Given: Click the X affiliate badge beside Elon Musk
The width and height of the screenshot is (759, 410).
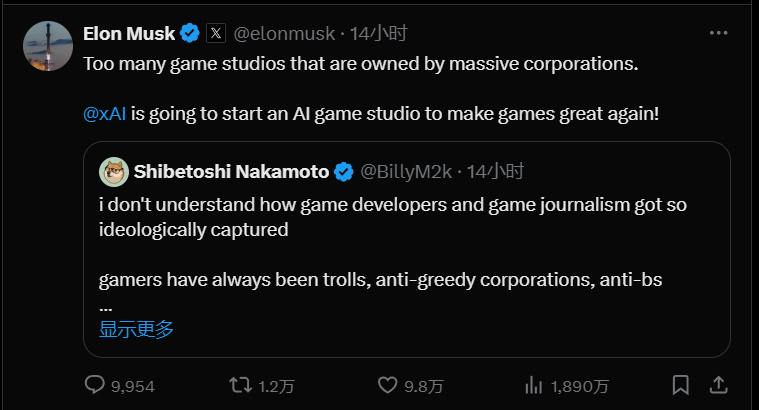Looking at the screenshot, I should [216, 33].
